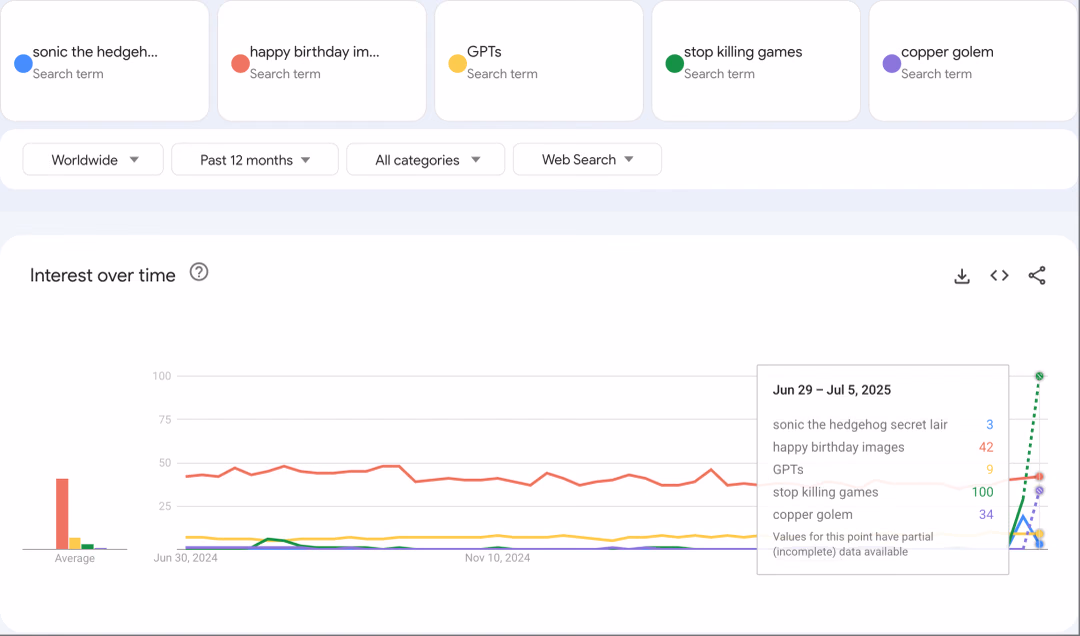Expand the All categories dropdown
Viewport: 1080px width, 636px height.
coord(426,160)
